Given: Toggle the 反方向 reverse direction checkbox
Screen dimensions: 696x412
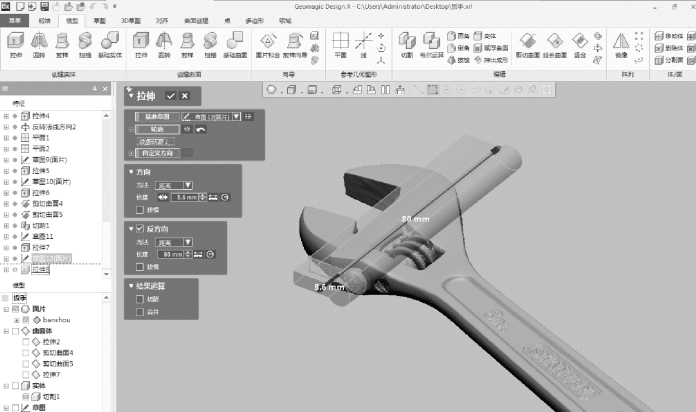Looking at the screenshot, I should tap(140, 229).
